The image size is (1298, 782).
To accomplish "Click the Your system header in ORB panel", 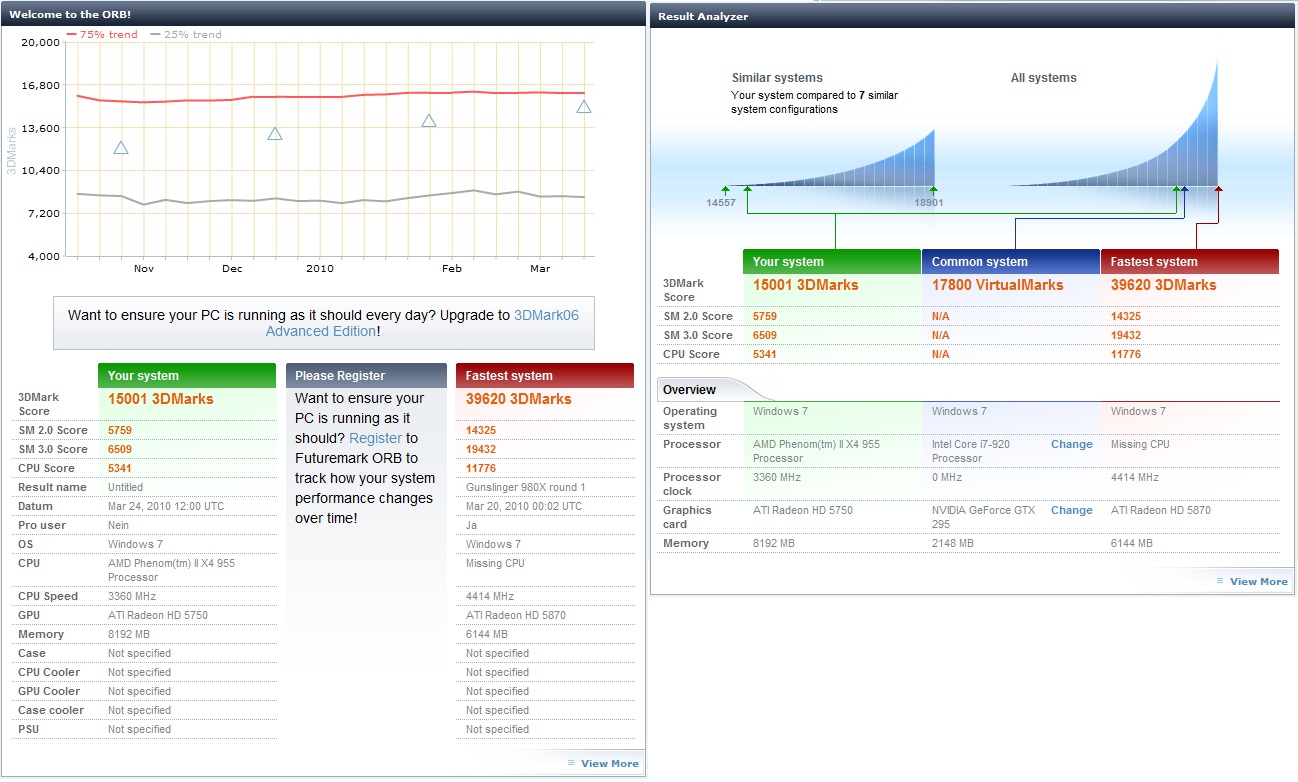I will 187,375.
